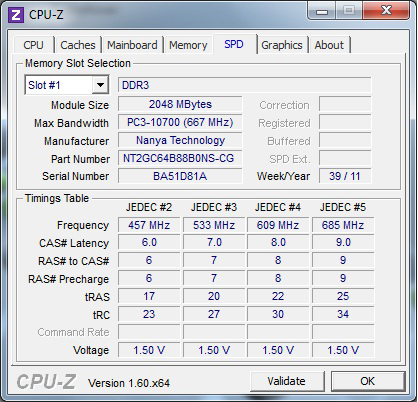Click tRC value 30
This screenshot has width=418, height=402.
[278, 314]
